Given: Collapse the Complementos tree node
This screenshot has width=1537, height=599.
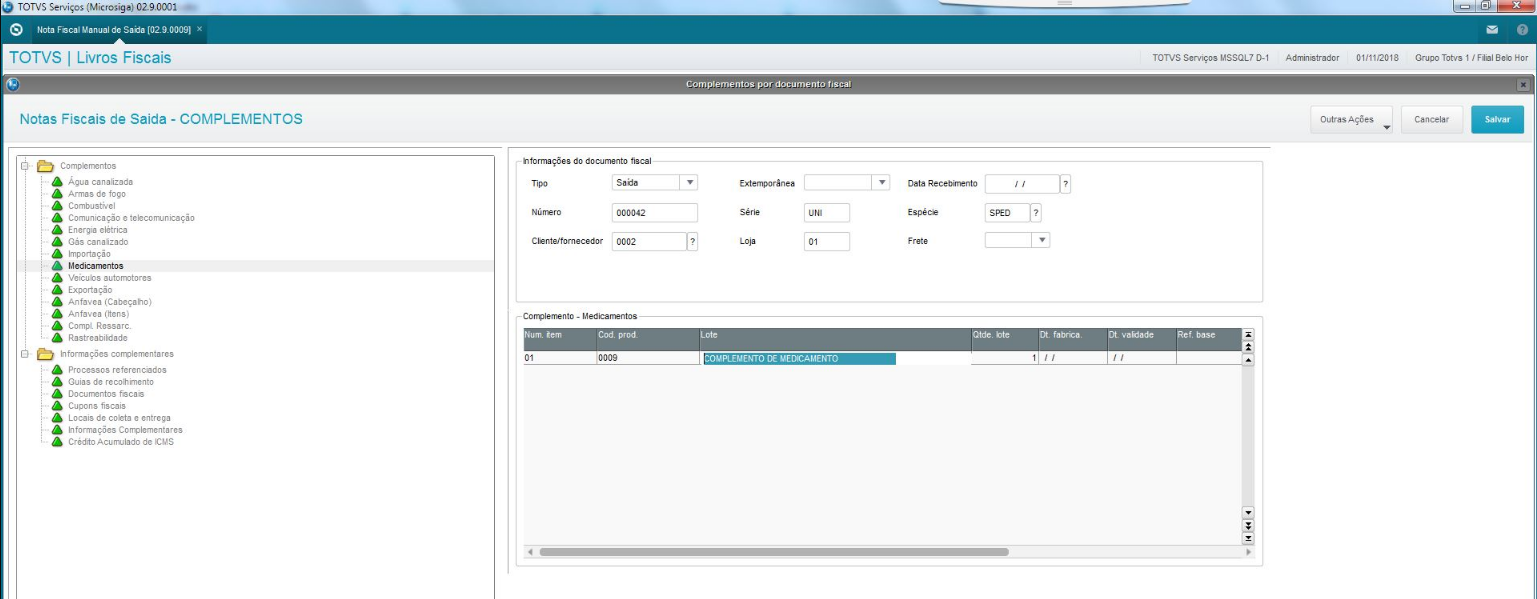Looking at the screenshot, I should pos(25,166).
